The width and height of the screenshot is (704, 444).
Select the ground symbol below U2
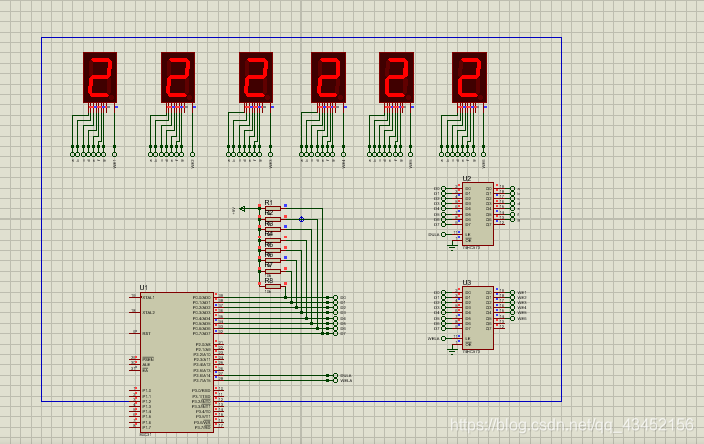pos(452,247)
